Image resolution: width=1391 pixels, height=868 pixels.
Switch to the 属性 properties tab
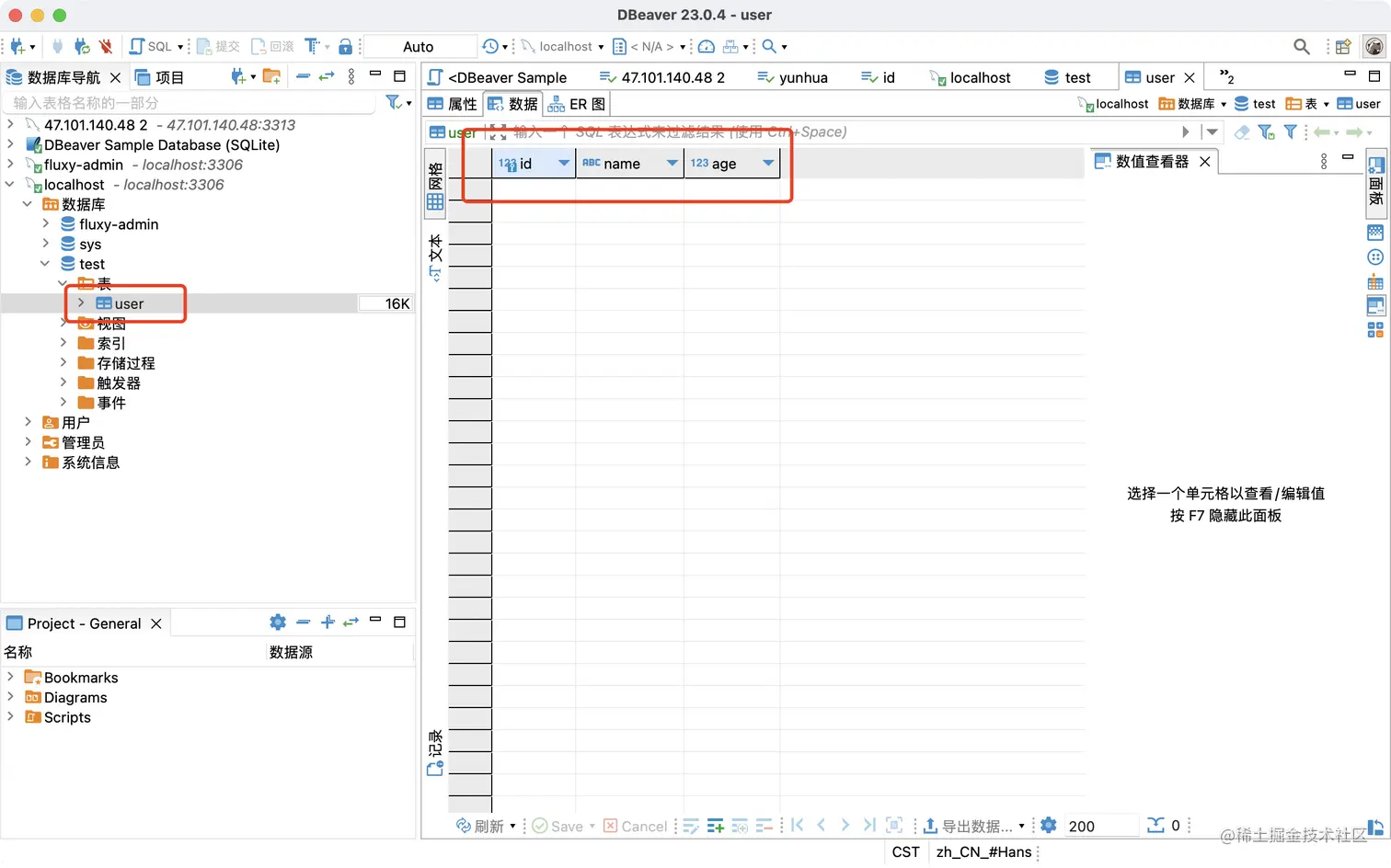(x=453, y=104)
